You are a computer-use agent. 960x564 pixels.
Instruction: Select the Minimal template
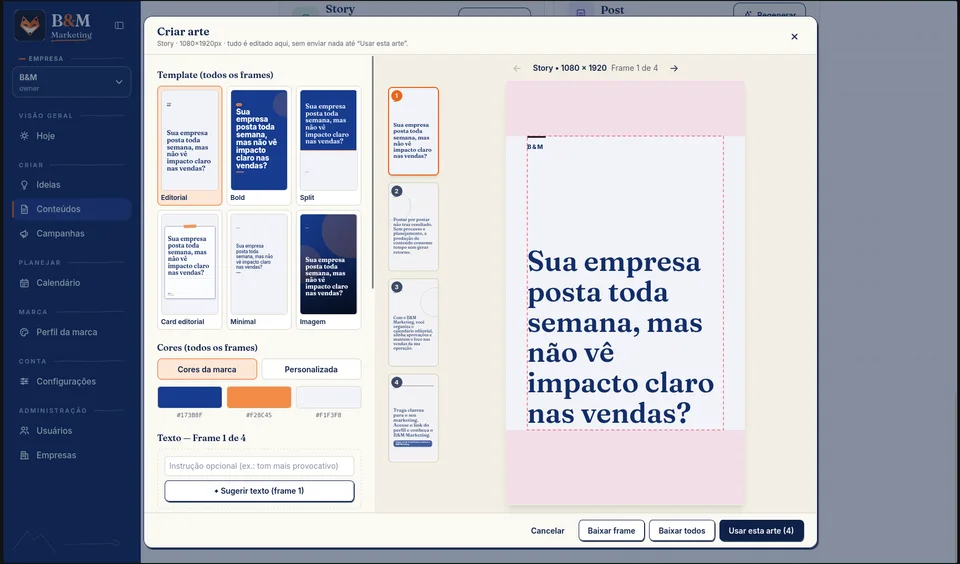(259, 269)
